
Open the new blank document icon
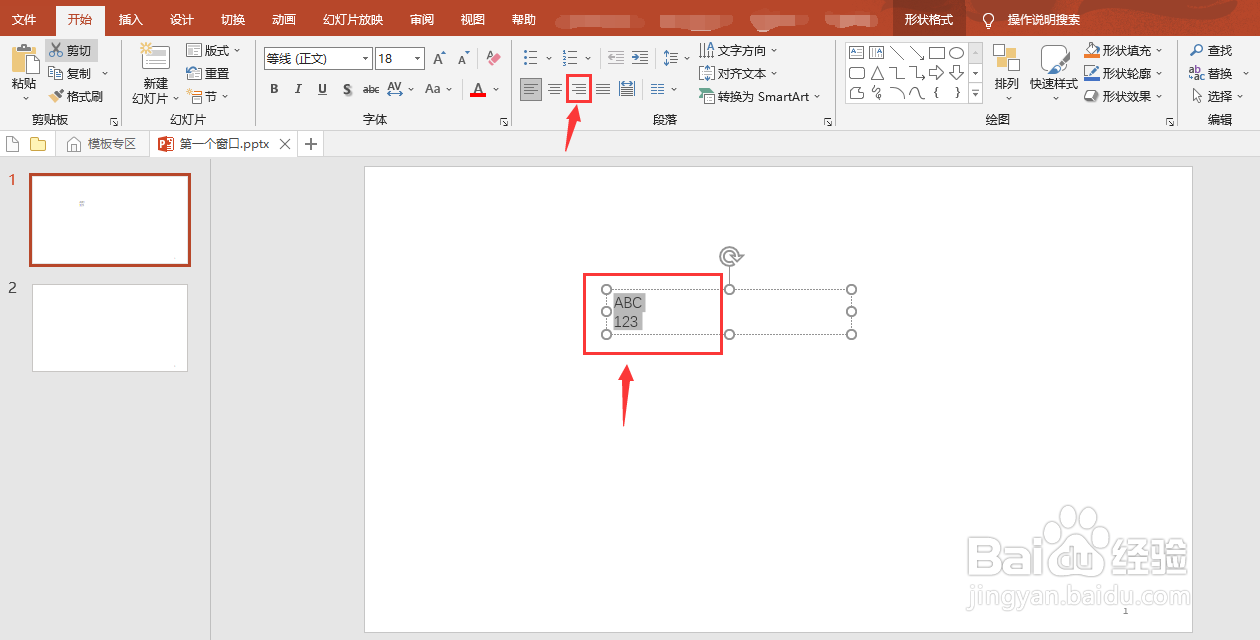click(14, 144)
